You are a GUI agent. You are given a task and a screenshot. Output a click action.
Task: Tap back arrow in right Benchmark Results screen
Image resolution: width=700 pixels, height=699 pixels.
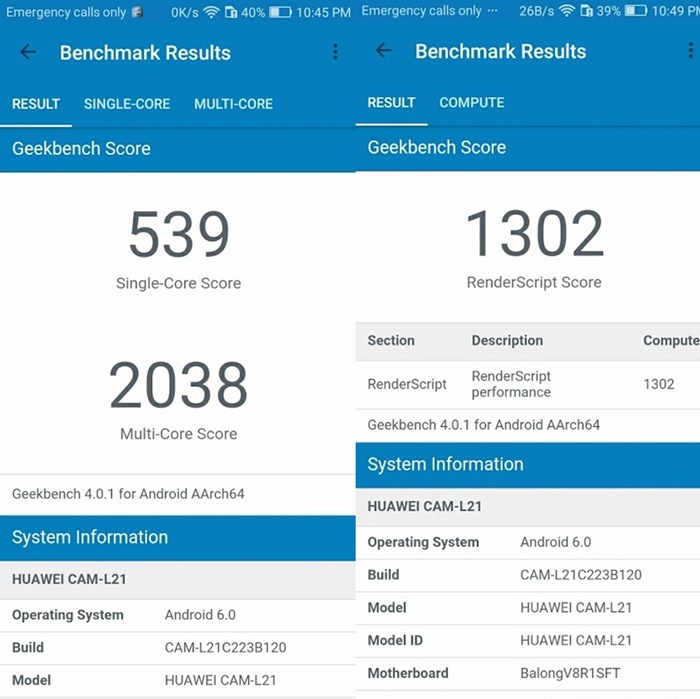pos(383,51)
